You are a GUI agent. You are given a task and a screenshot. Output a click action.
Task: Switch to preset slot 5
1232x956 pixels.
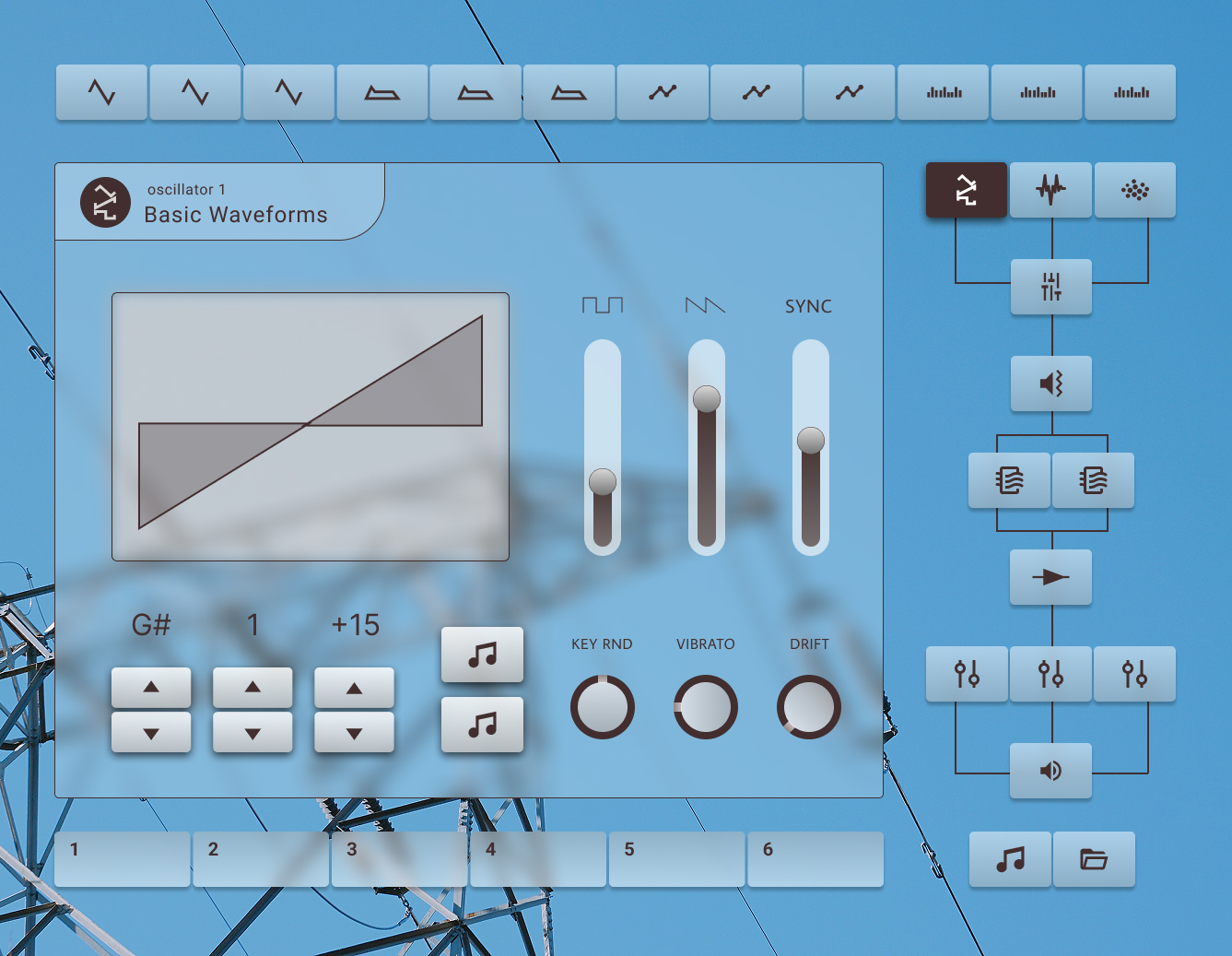tap(676, 859)
